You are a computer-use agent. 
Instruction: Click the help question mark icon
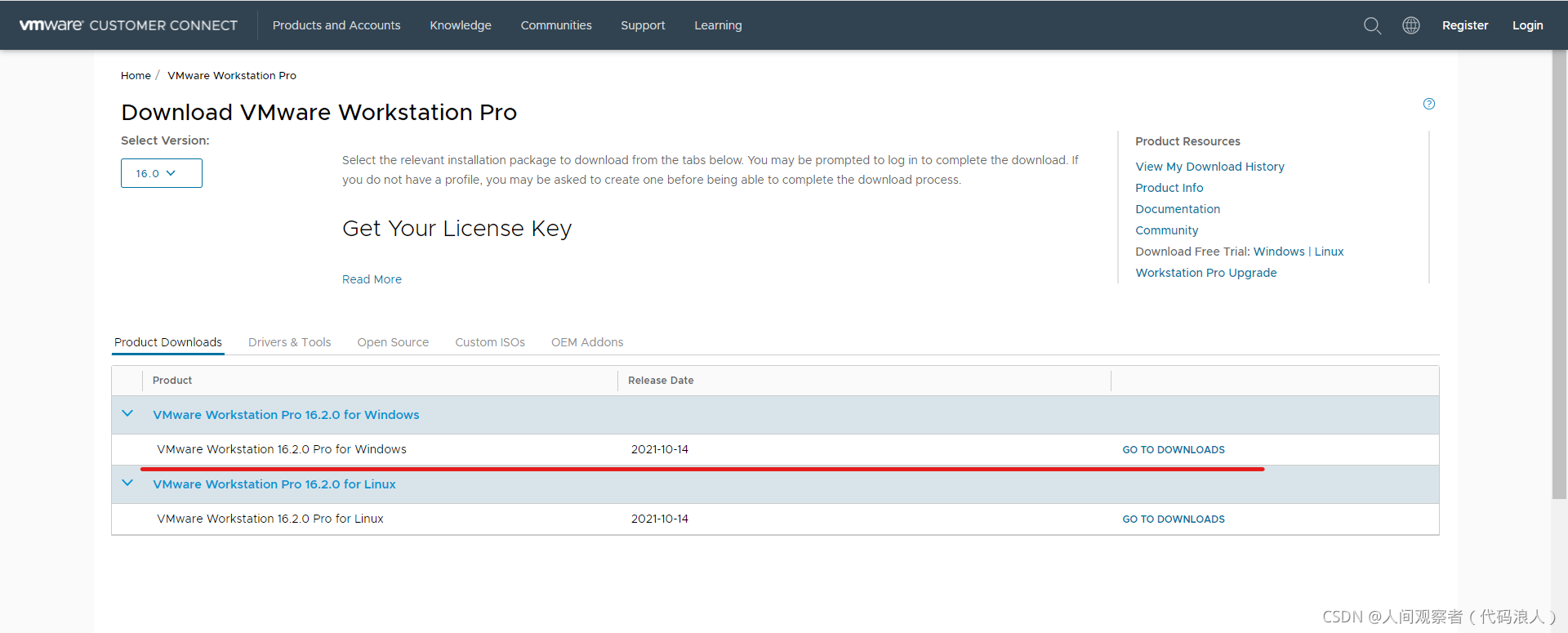pos(1429,104)
